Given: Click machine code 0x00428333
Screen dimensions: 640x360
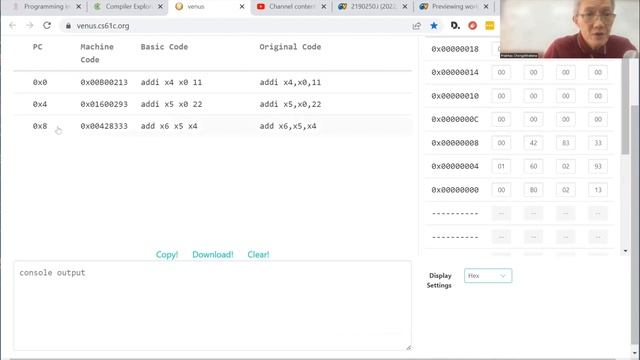Looking at the screenshot, I should (104, 126).
